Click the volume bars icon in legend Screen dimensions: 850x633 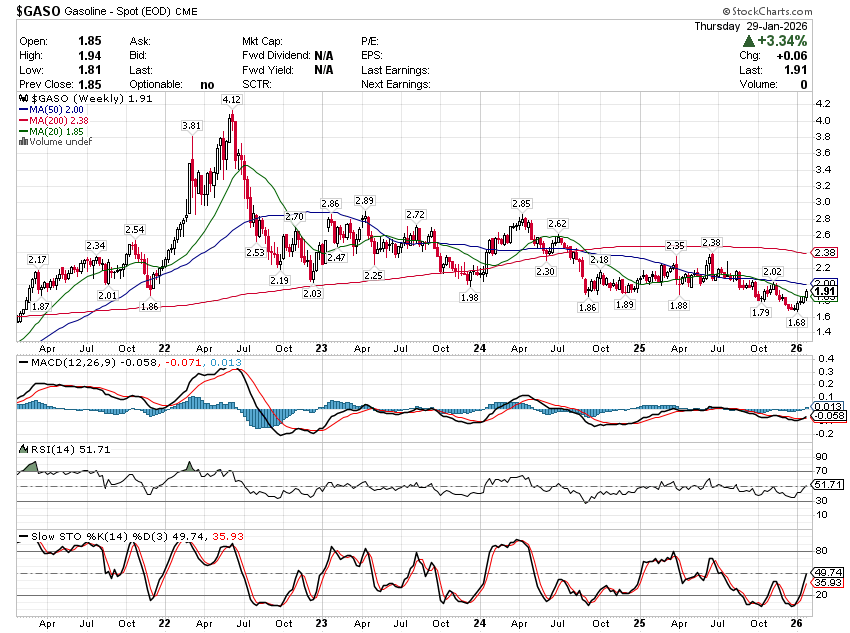coord(23,142)
